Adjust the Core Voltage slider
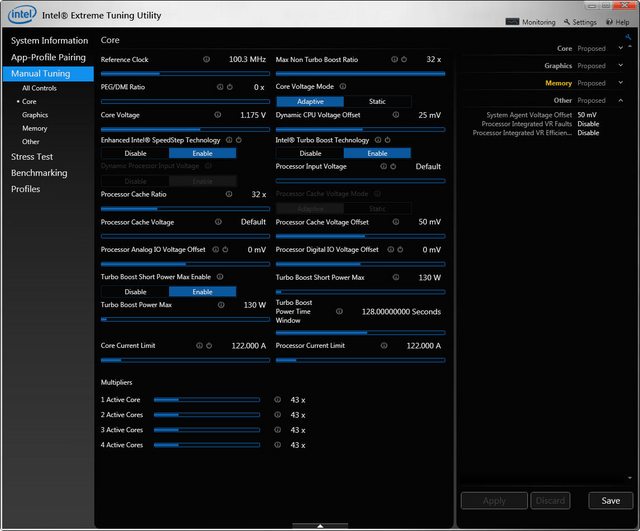640x531 pixels. tap(185, 129)
